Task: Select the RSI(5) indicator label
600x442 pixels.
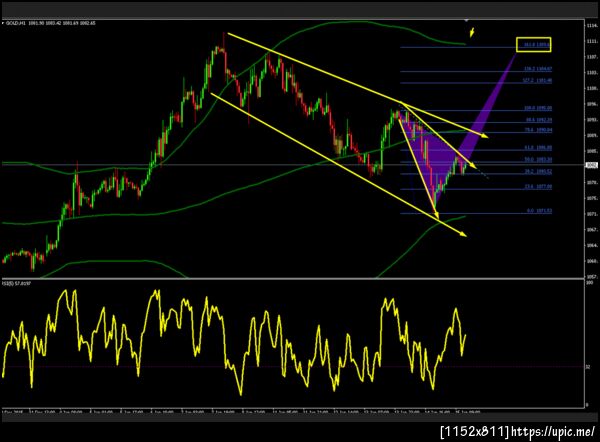Action: (x=16, y=283)
